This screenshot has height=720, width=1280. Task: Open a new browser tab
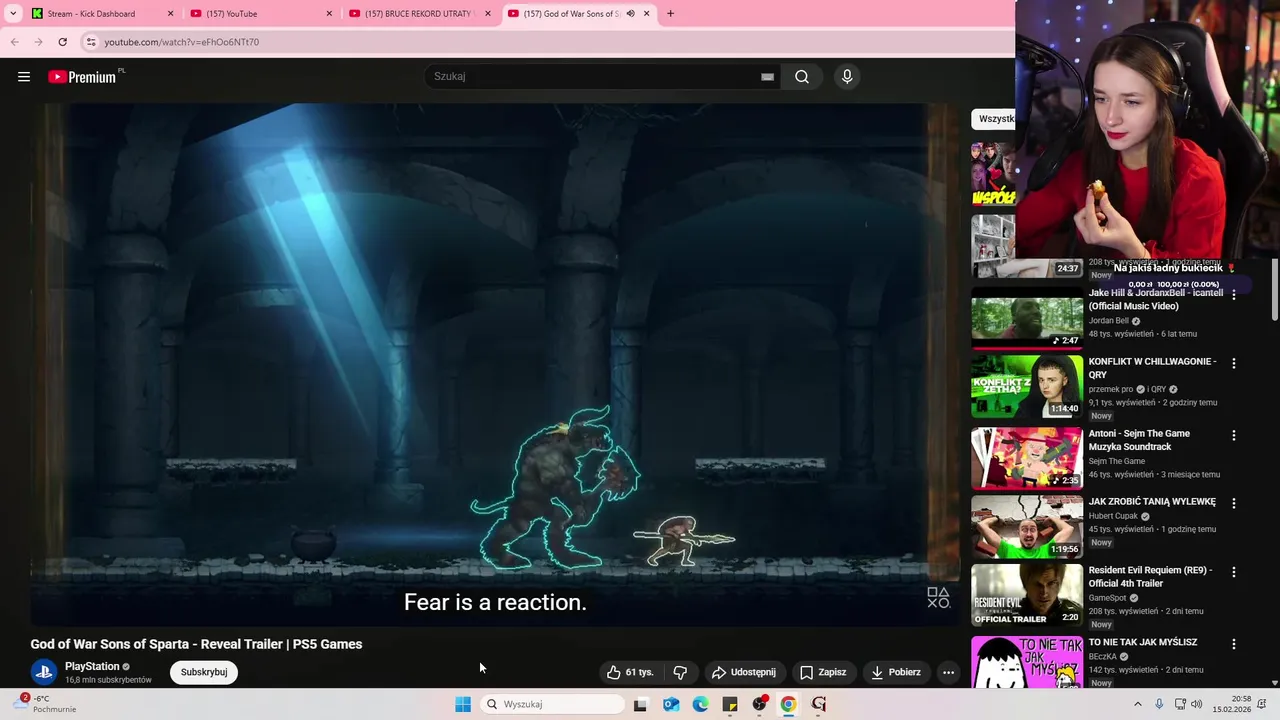coord(670,14)
